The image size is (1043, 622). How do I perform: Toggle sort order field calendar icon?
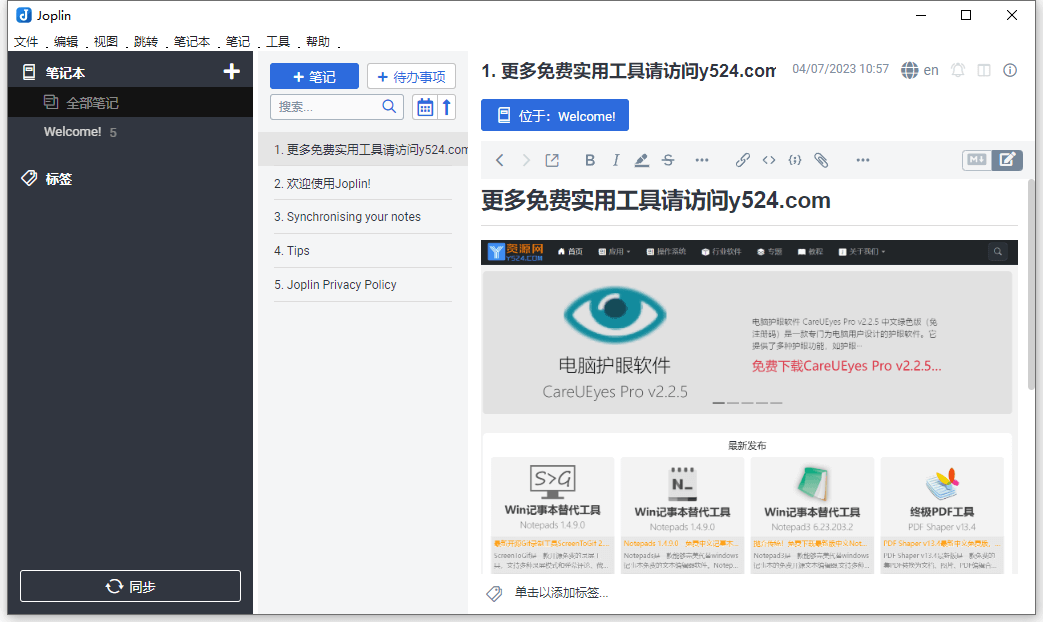point(425,107)
